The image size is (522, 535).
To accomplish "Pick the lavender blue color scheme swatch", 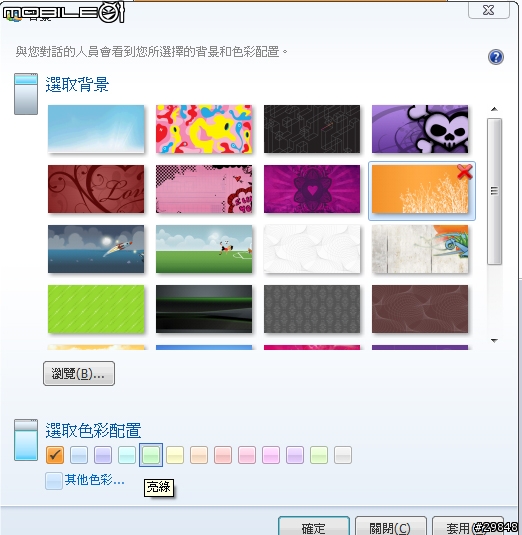I will point(103,455).
